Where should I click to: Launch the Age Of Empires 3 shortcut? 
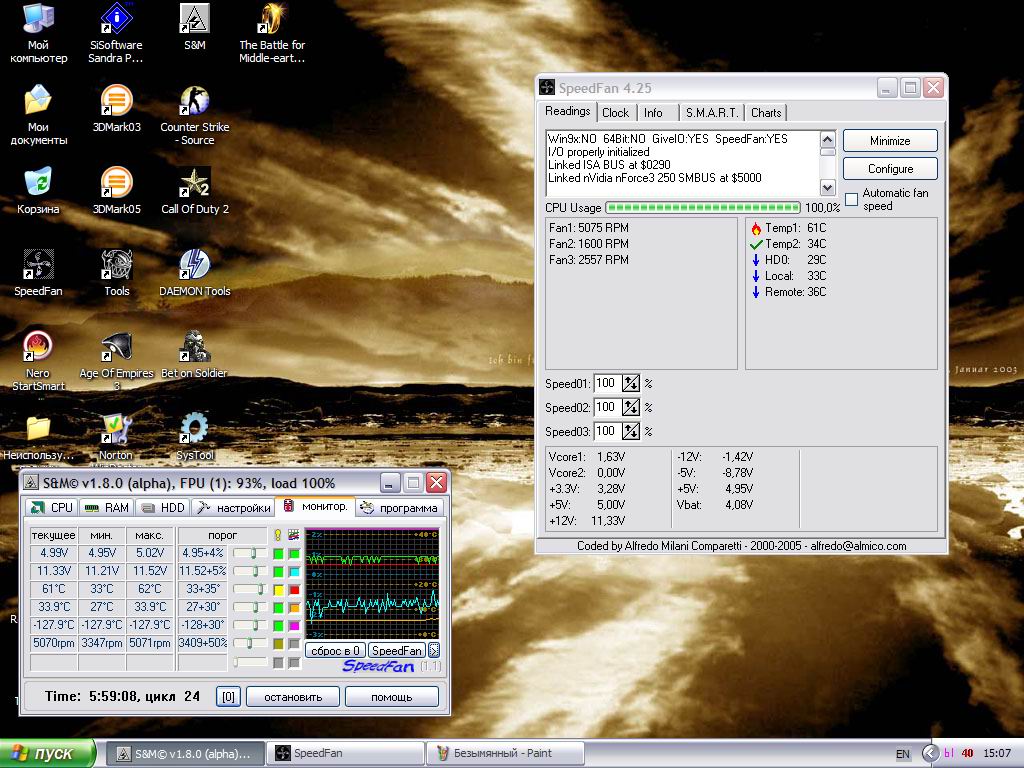pos(116,360)
